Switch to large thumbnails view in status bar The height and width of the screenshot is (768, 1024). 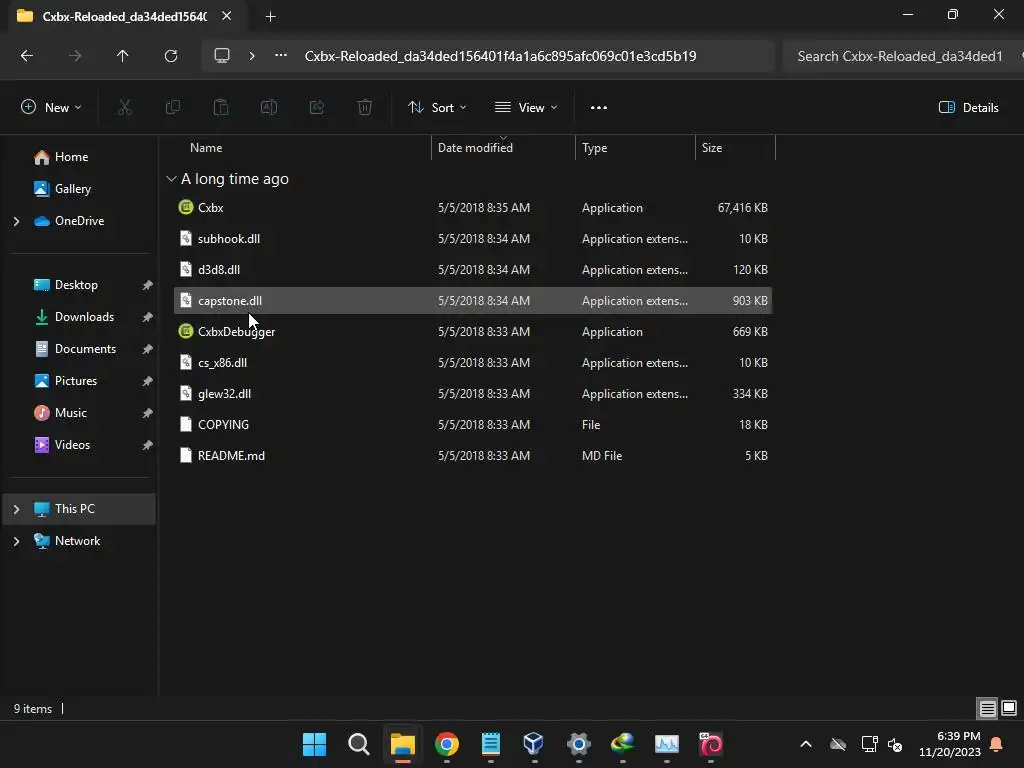pyautogui.click(x=1009, y=709)
